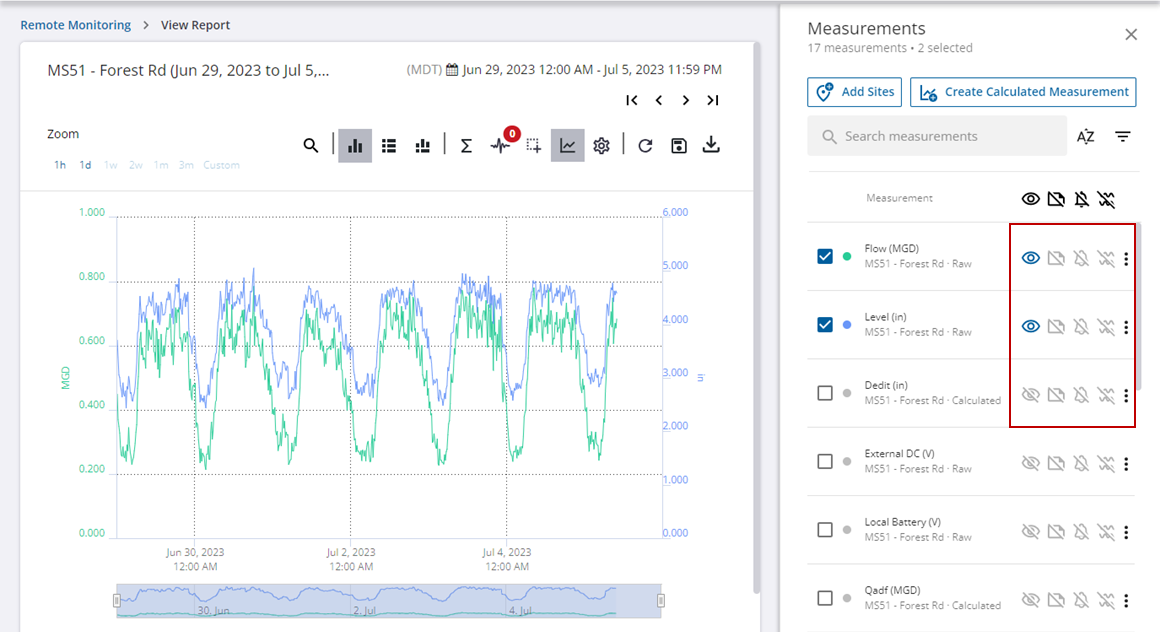Screen dimensions: 1160x632
Task: Click the Remote Monitoring breadcrumb link
Action: (x=76, y=25)
